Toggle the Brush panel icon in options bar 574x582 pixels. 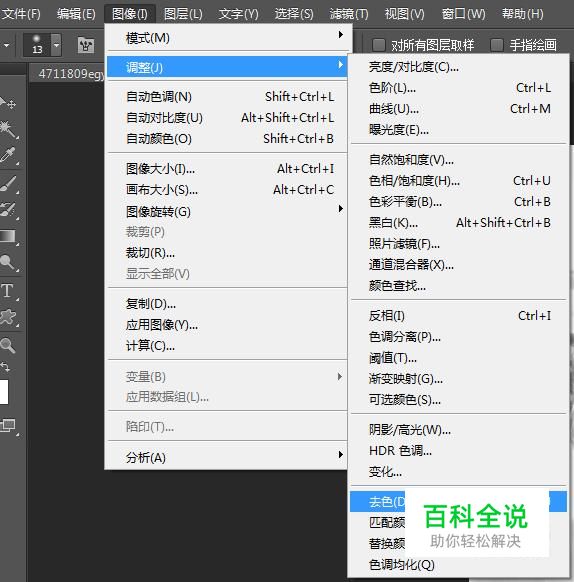(x=86, y=45)
